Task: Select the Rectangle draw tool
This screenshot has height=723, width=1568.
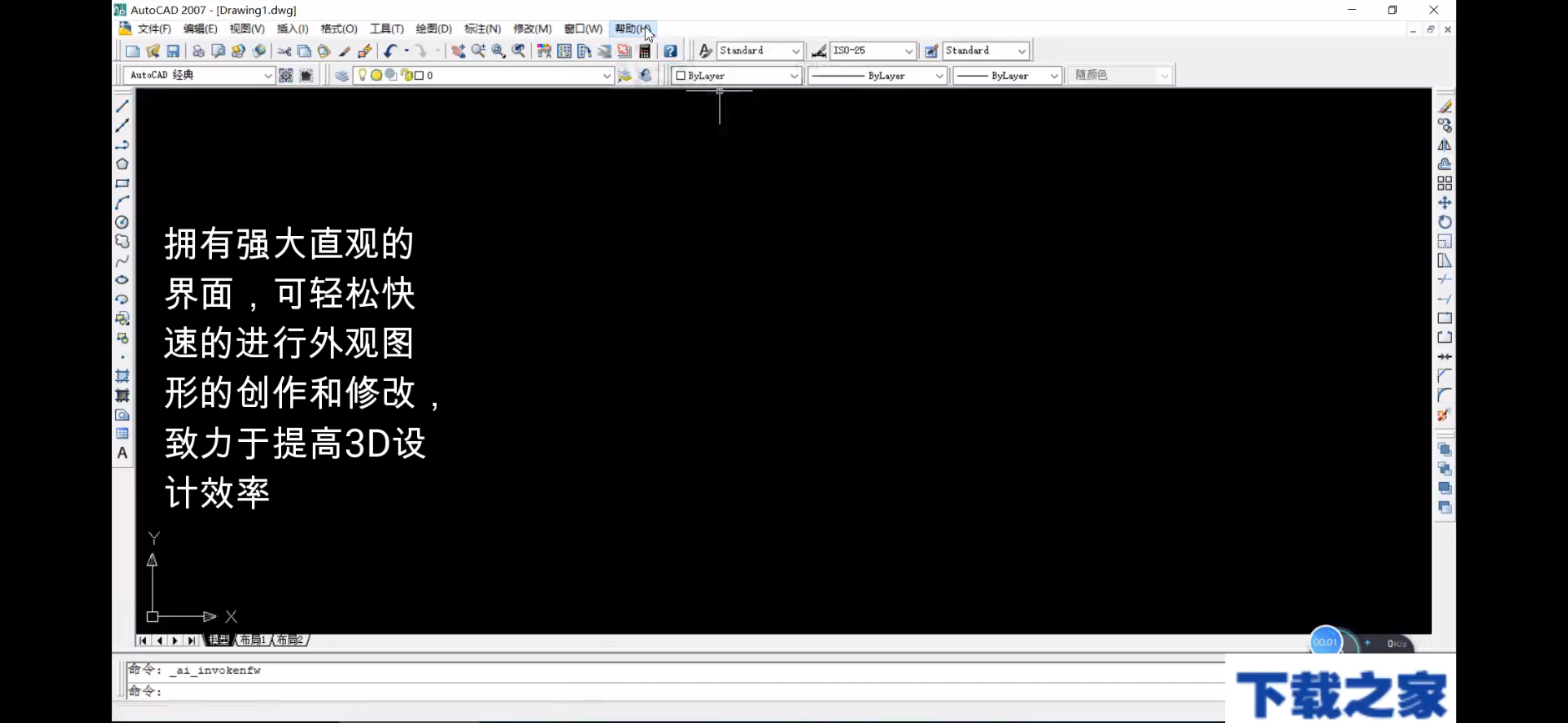Action: coord(123,183)
